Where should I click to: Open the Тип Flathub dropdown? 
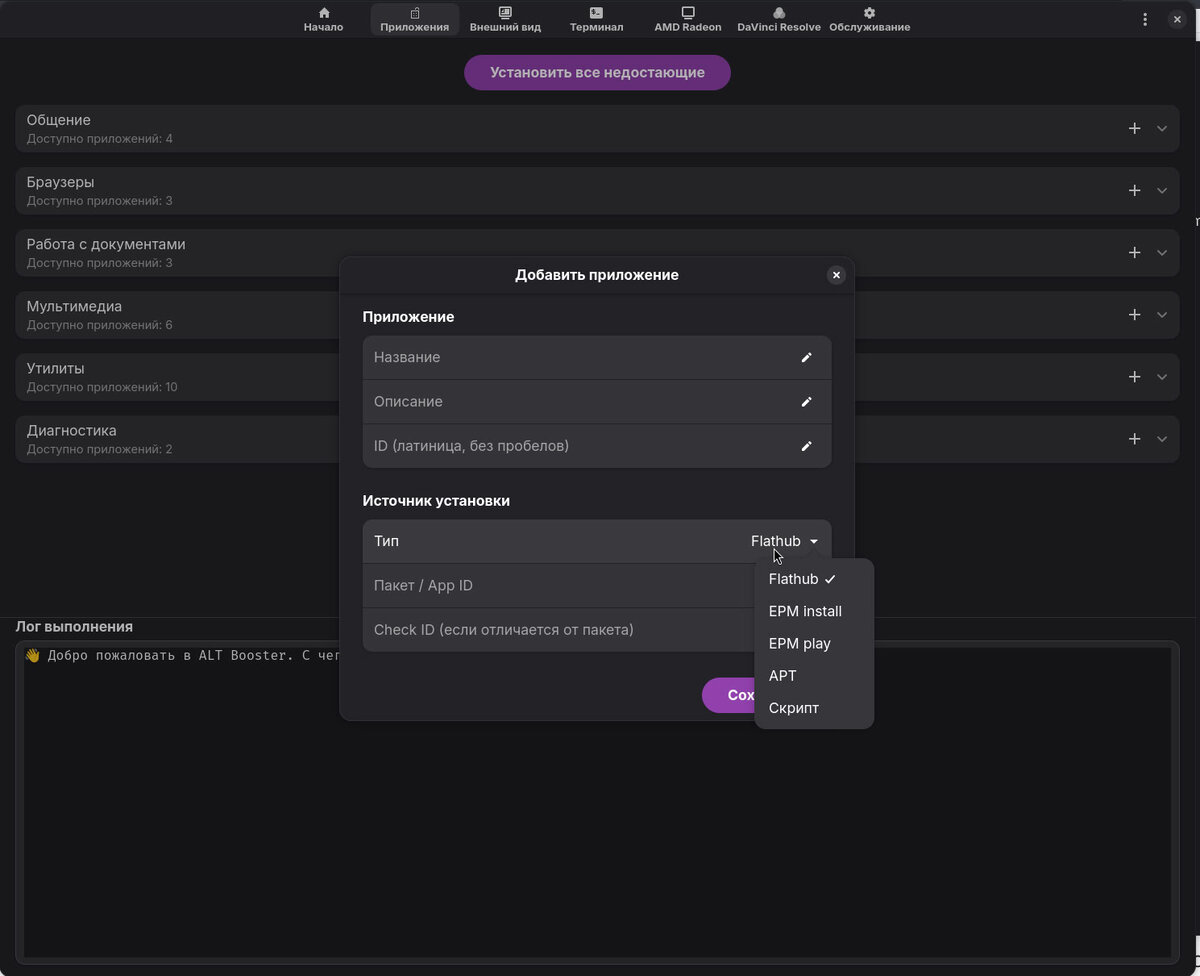point(785,541)
